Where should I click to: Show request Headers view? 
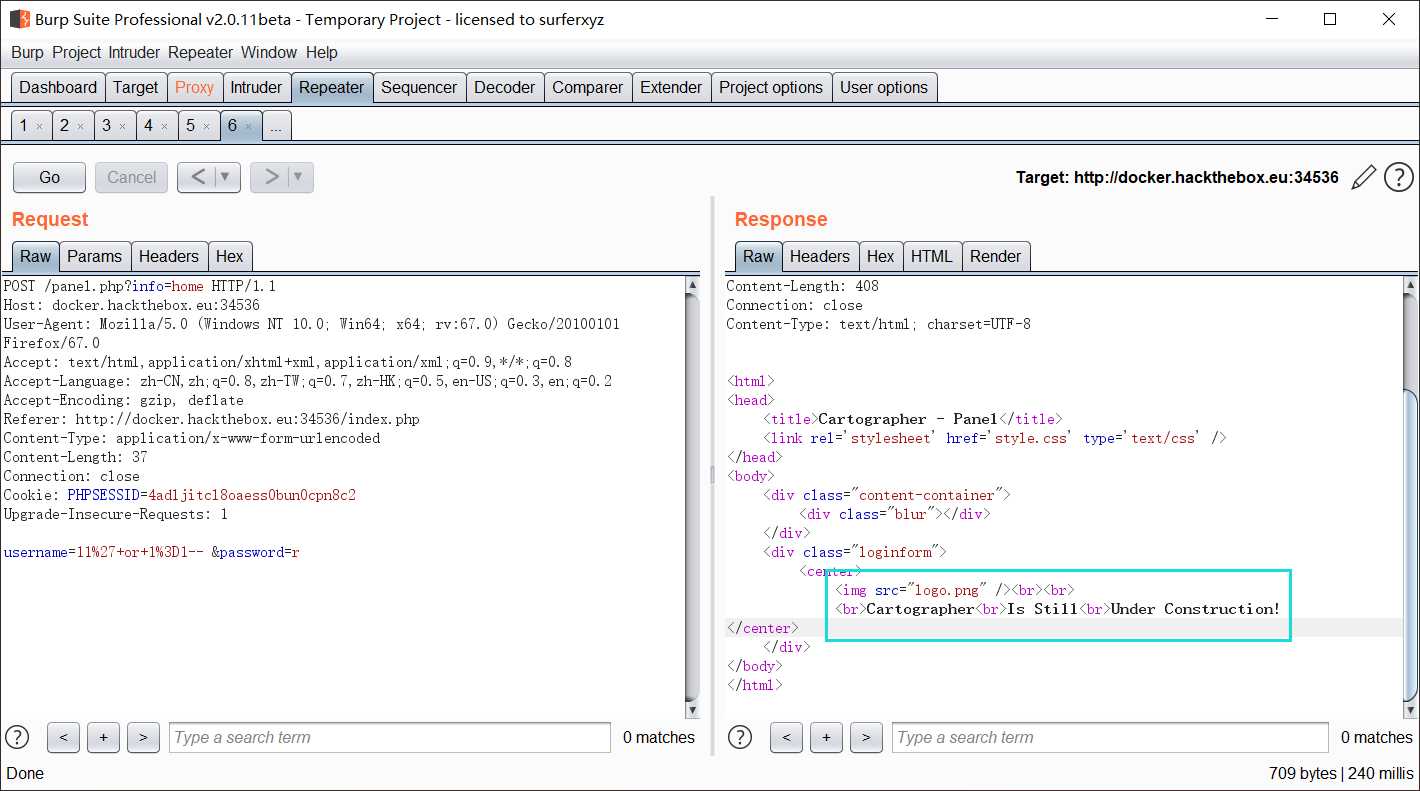(169, 256)
